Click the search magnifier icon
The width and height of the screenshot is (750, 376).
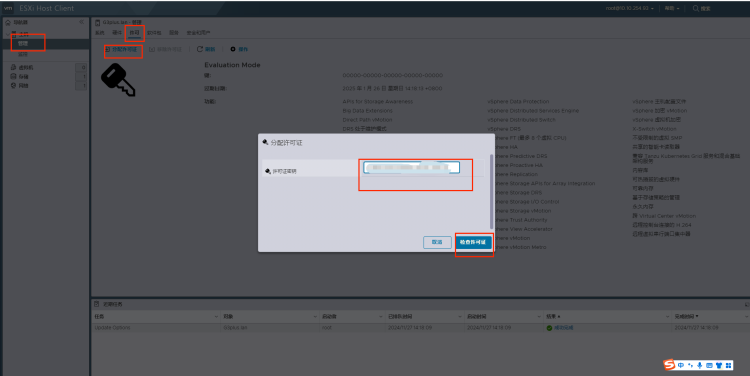point(695,8)
